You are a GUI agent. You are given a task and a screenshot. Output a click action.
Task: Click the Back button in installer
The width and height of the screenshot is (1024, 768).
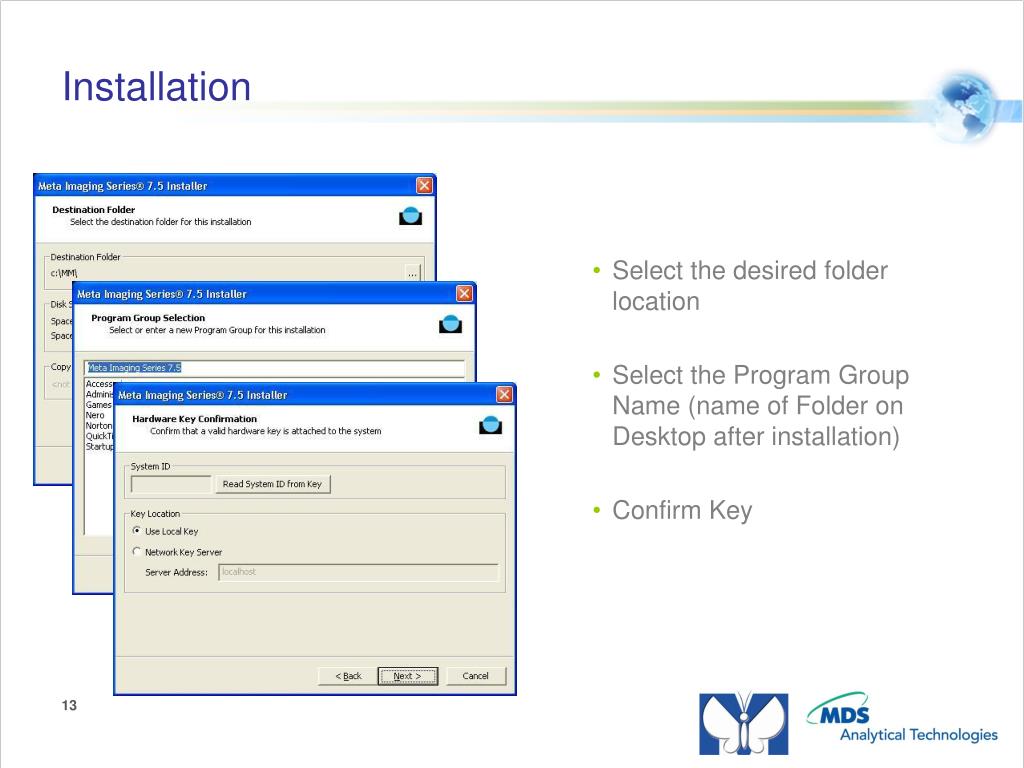click(x=348, y=676)
